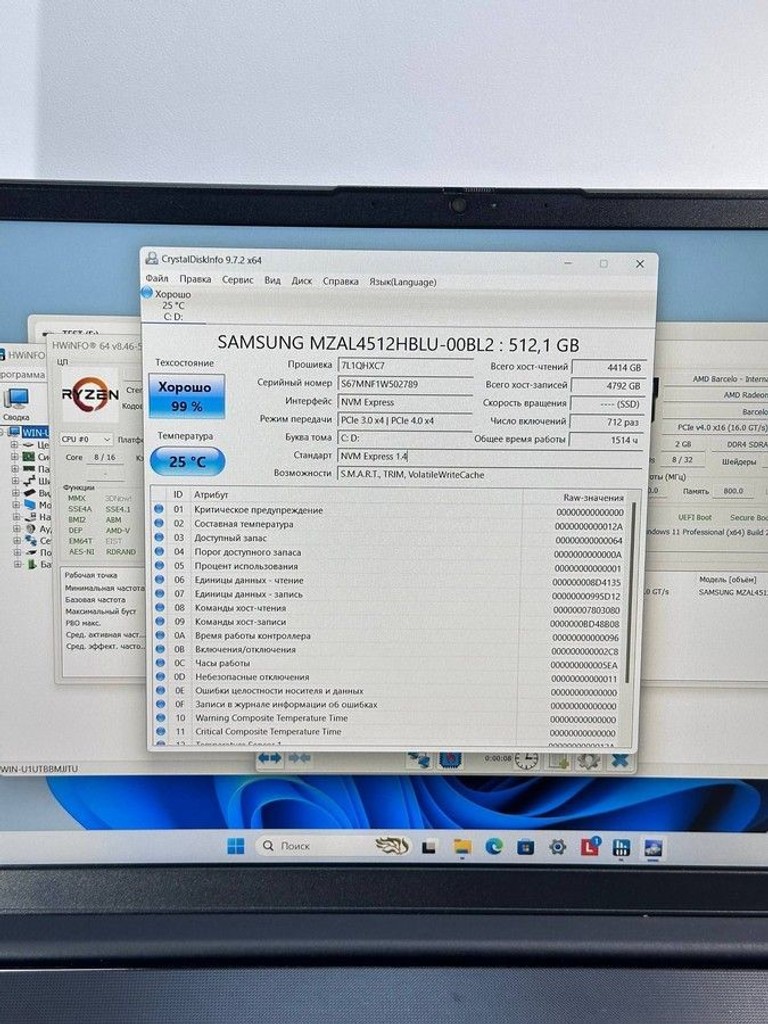Viewport: 768px width, 1024px height.
Task: Select the audio node starting with Ау
Action: coord(37,528)
